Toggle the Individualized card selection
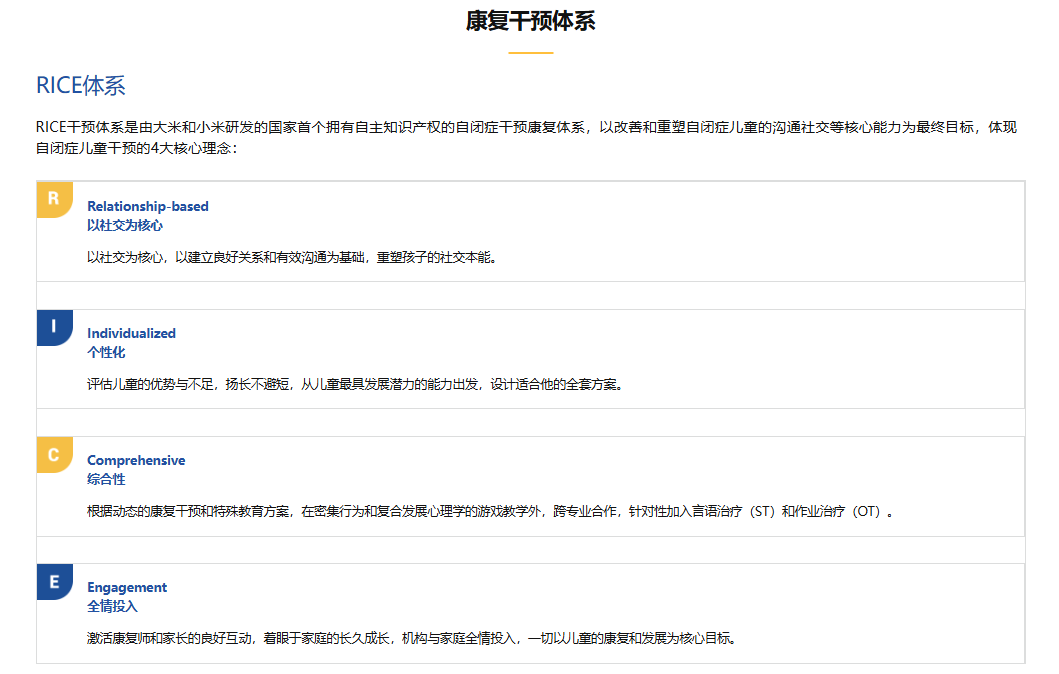 click(529, 357)
